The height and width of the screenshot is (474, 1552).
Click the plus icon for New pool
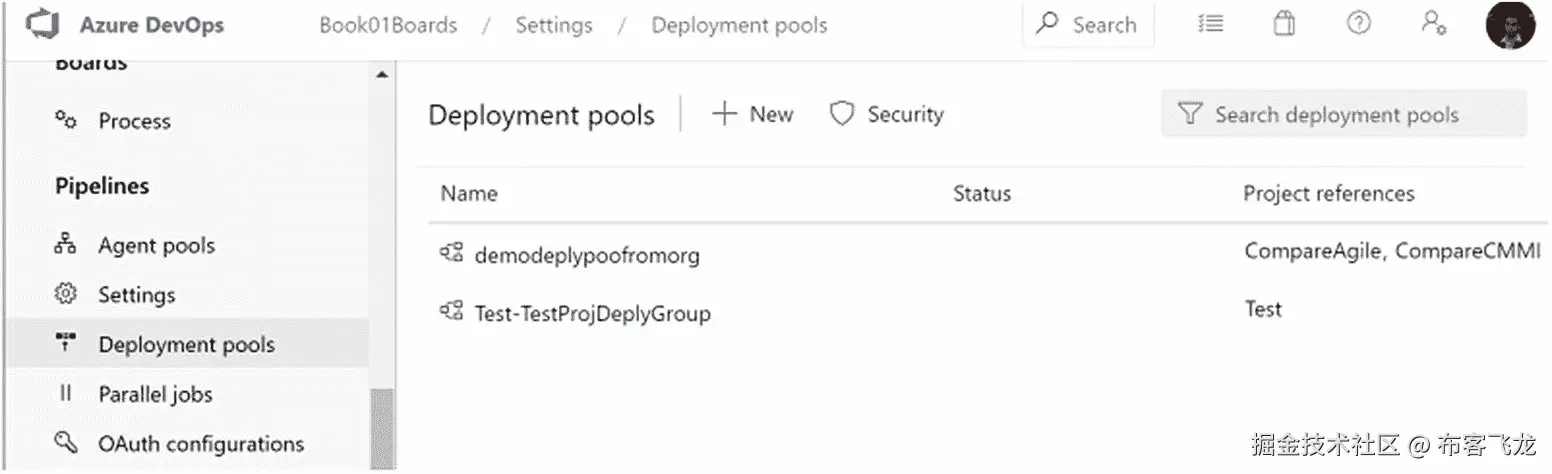724,115
